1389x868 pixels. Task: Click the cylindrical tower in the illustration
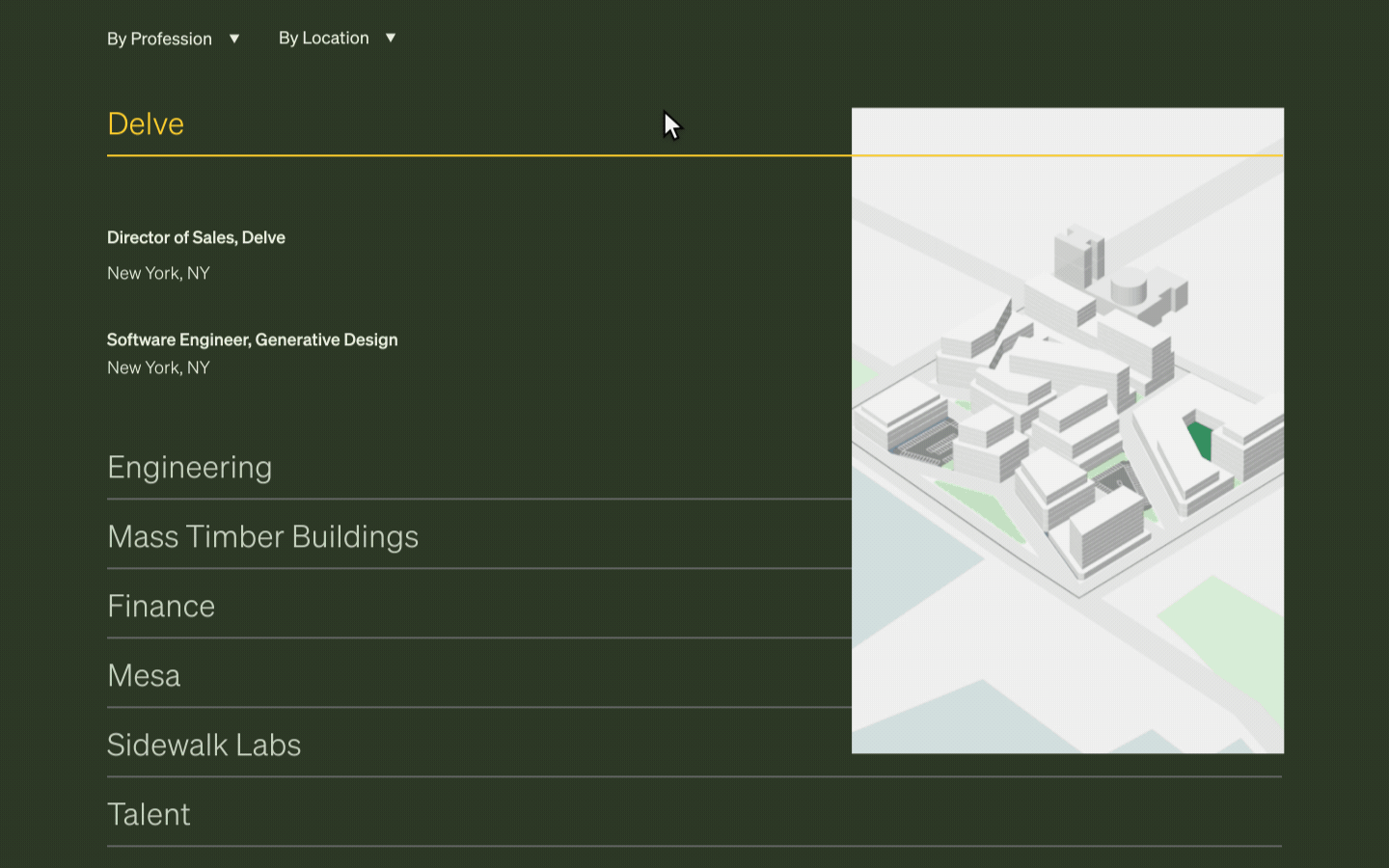(x=1129, y=286)
